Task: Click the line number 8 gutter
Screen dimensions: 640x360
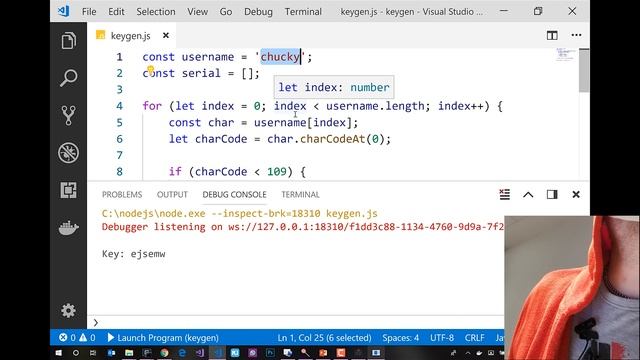Action: [x=119, y=171]
